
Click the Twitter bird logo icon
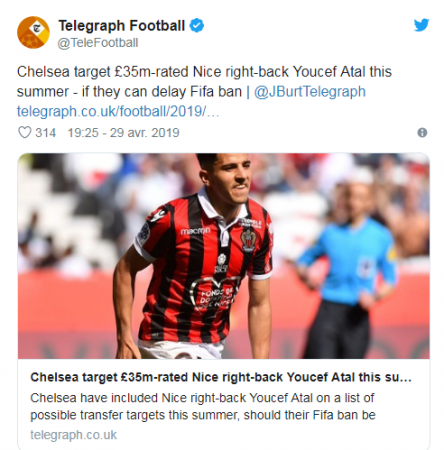click(421, 25)
